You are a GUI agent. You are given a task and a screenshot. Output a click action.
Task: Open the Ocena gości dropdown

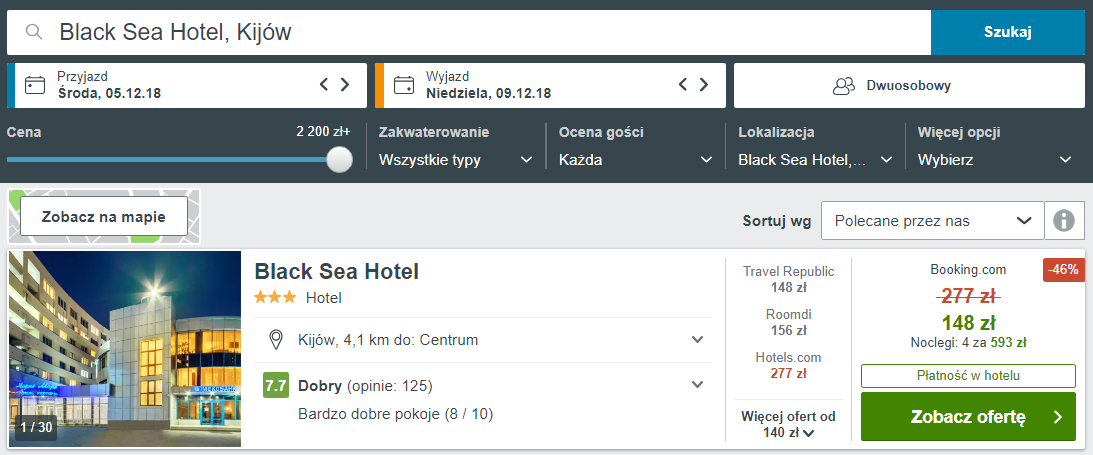(636, 160)
